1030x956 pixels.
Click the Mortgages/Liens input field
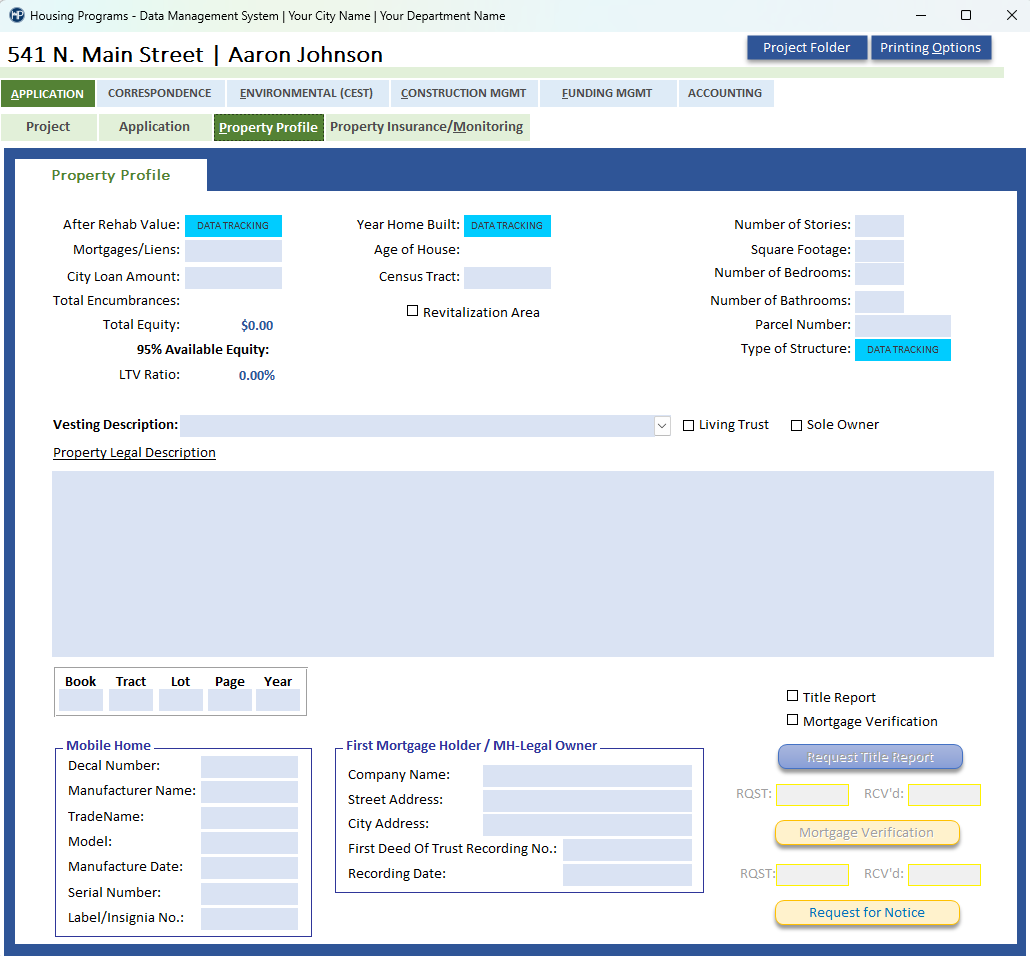pyautogui.click(x=233, y=250)
